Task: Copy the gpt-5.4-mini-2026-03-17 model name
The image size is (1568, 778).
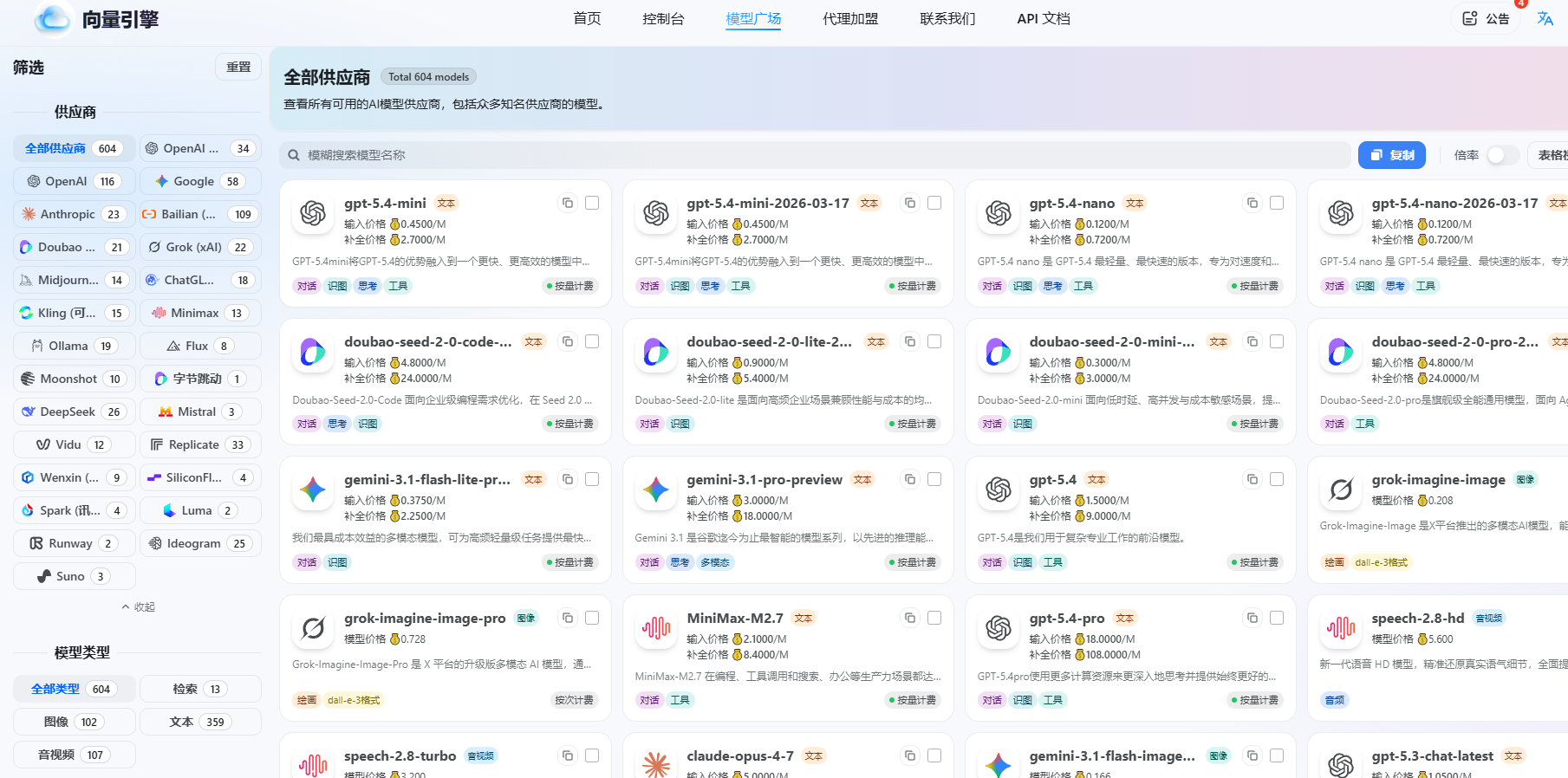Action: click(910, 203)
